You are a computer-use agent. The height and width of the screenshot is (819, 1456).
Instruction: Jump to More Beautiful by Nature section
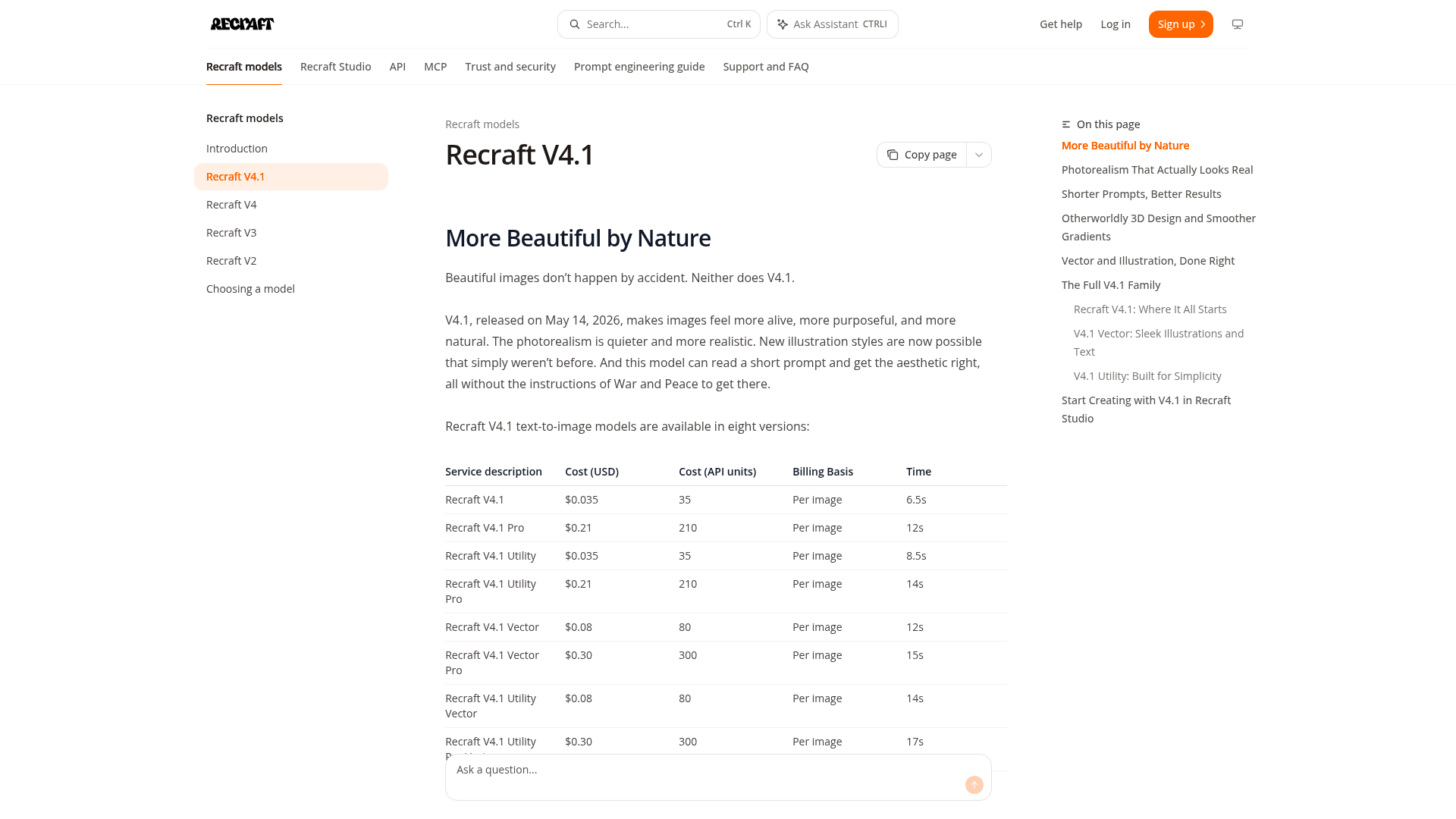coord(1125,146)
